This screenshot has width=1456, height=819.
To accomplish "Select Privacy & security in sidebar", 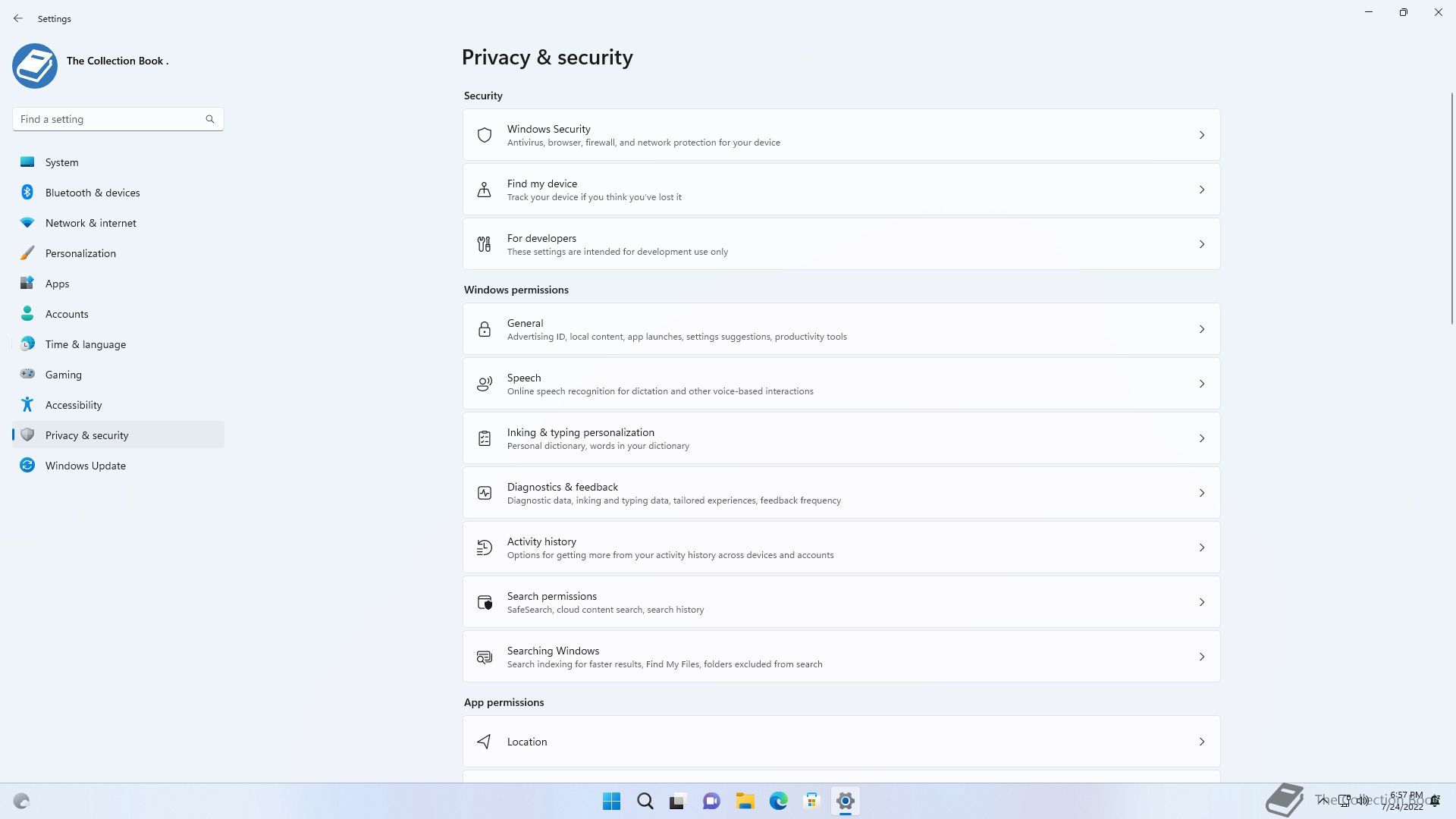I will [x=118, y=435].
